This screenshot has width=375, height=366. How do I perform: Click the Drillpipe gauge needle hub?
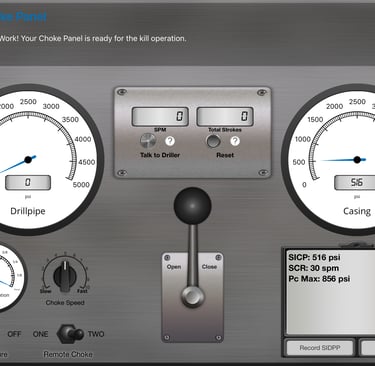pos(28,160)
